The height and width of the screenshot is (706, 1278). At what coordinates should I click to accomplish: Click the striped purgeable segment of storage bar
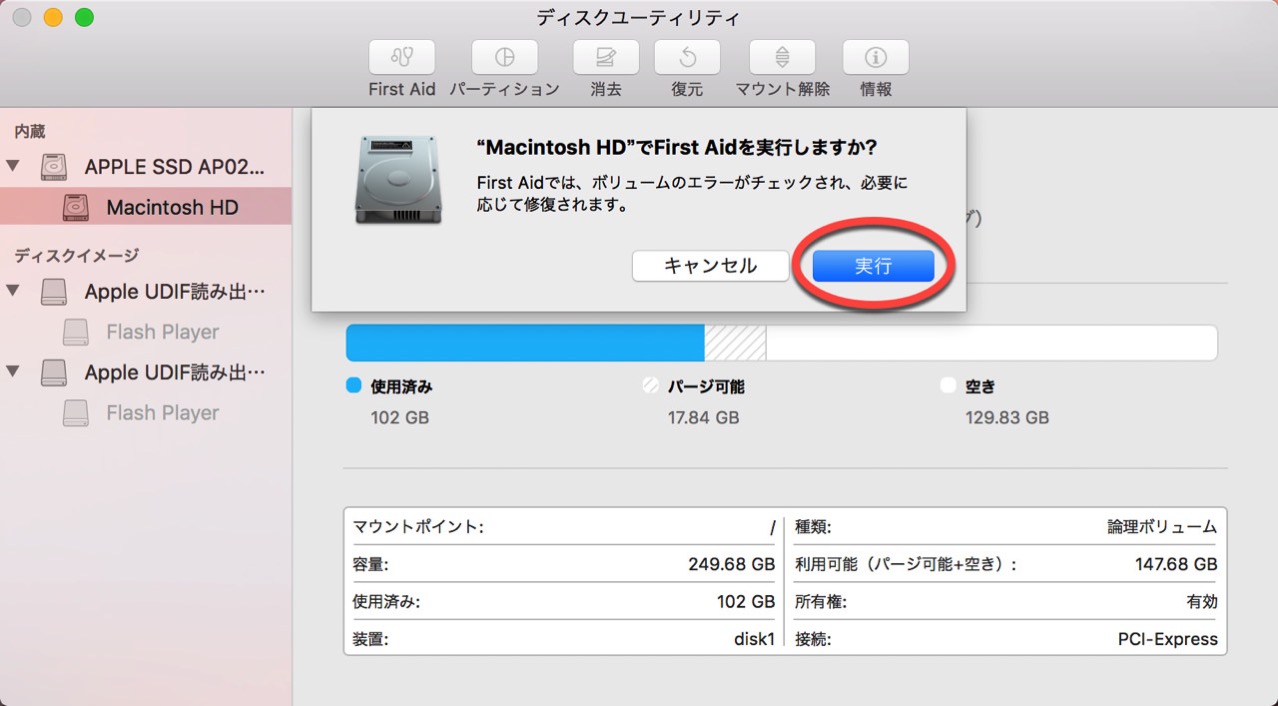click(735, 342)
